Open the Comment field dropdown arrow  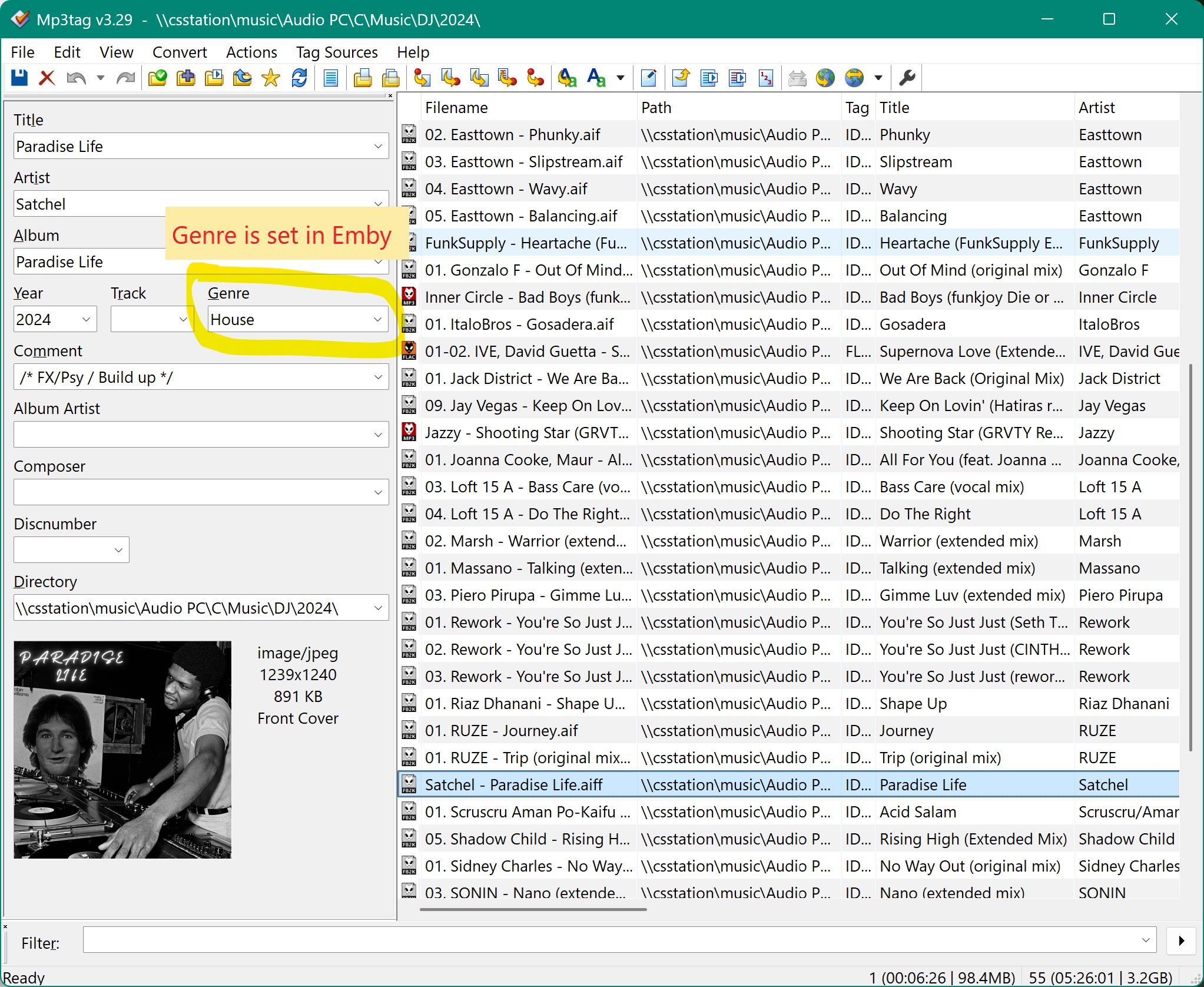point(378,377)
